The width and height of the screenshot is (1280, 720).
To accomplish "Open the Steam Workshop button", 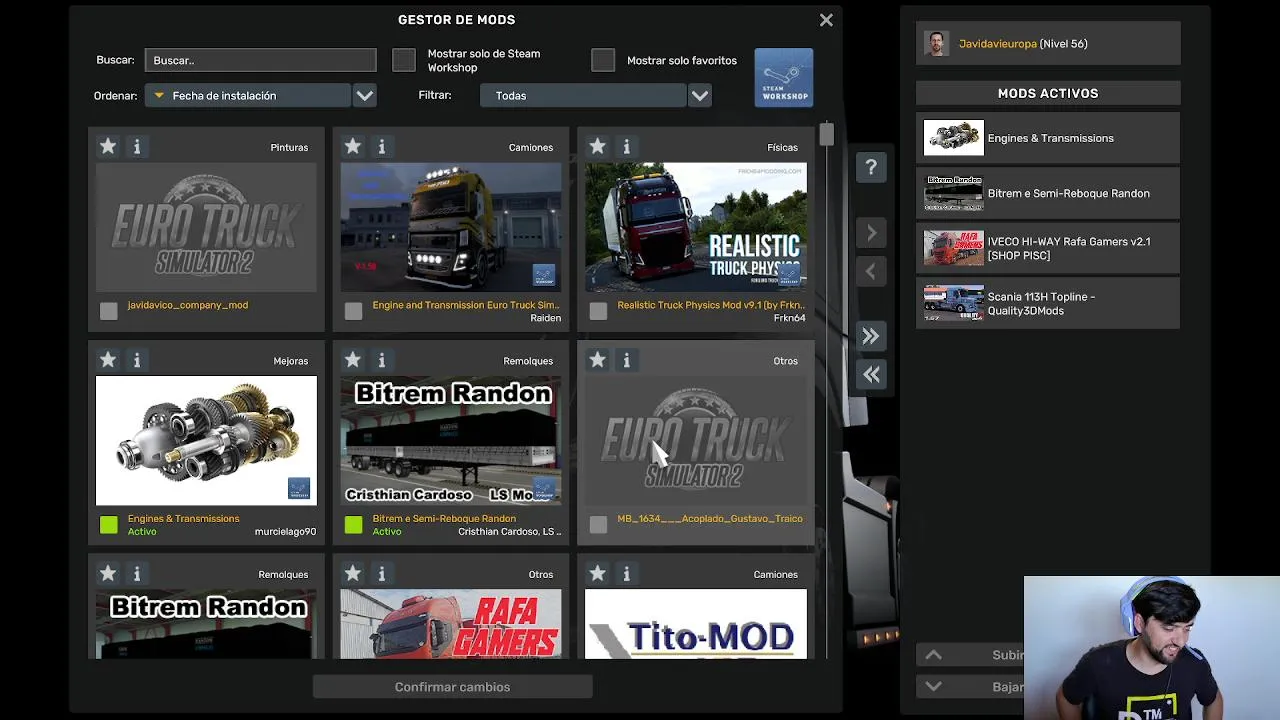I will pyautogui.click(x=784, y=77).
